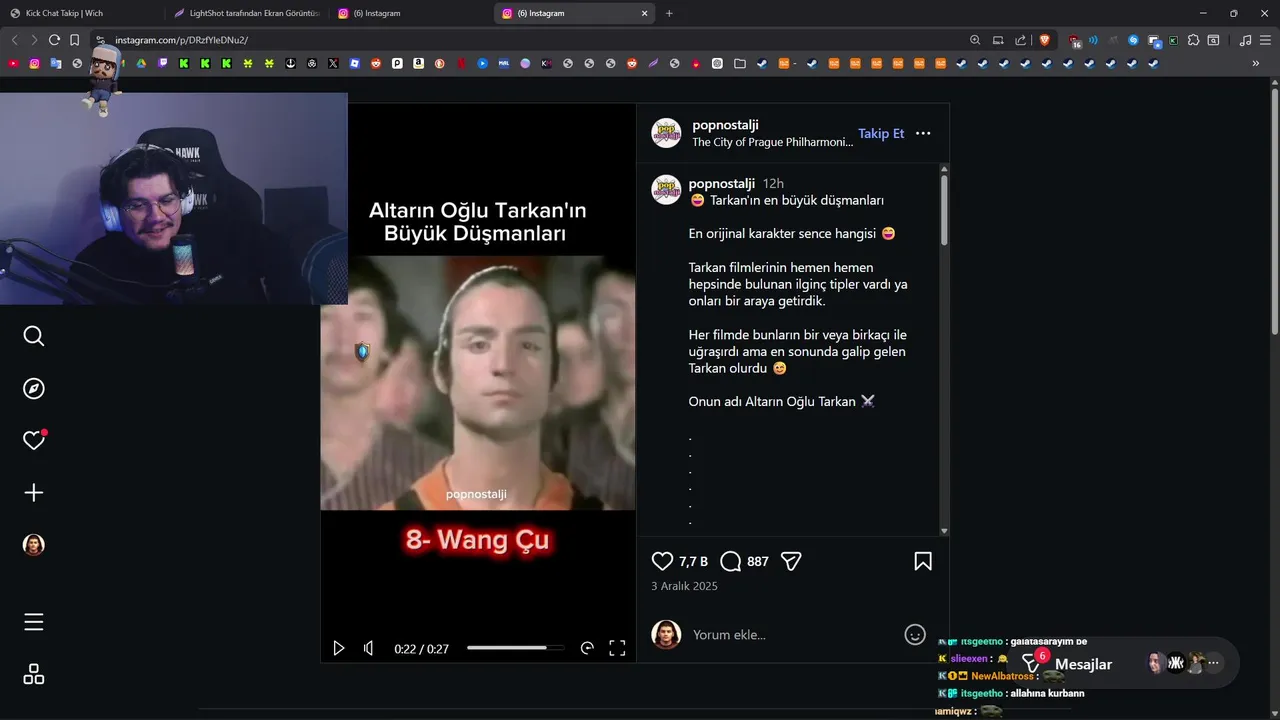1280x720 pixels.
Task: Open the Google Translate bookmark
Action: point(56,63)
